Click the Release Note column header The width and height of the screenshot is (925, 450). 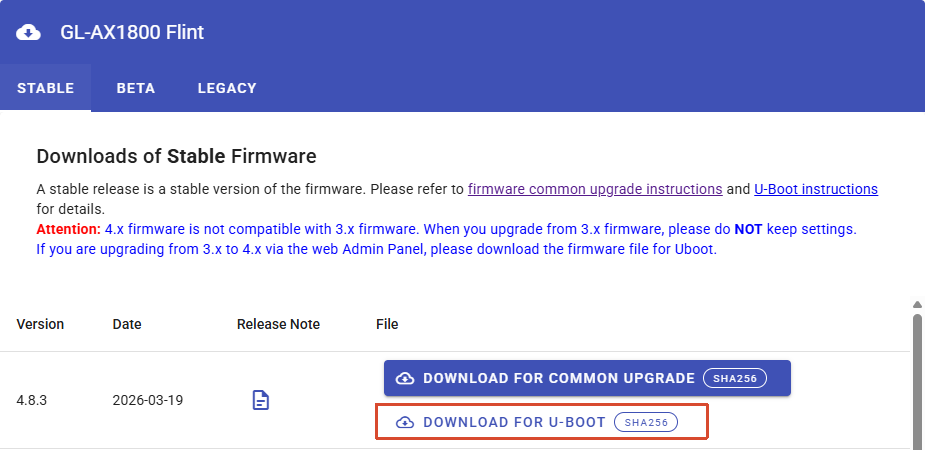[x=278, y=324]
